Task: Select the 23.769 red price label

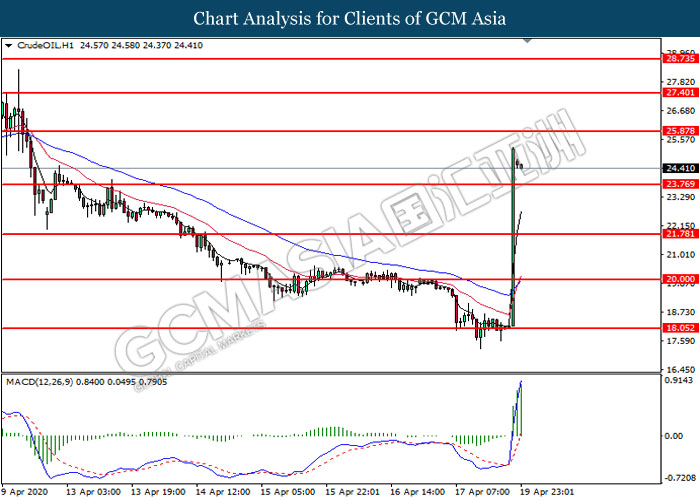Action: click(x=680, y=184)
